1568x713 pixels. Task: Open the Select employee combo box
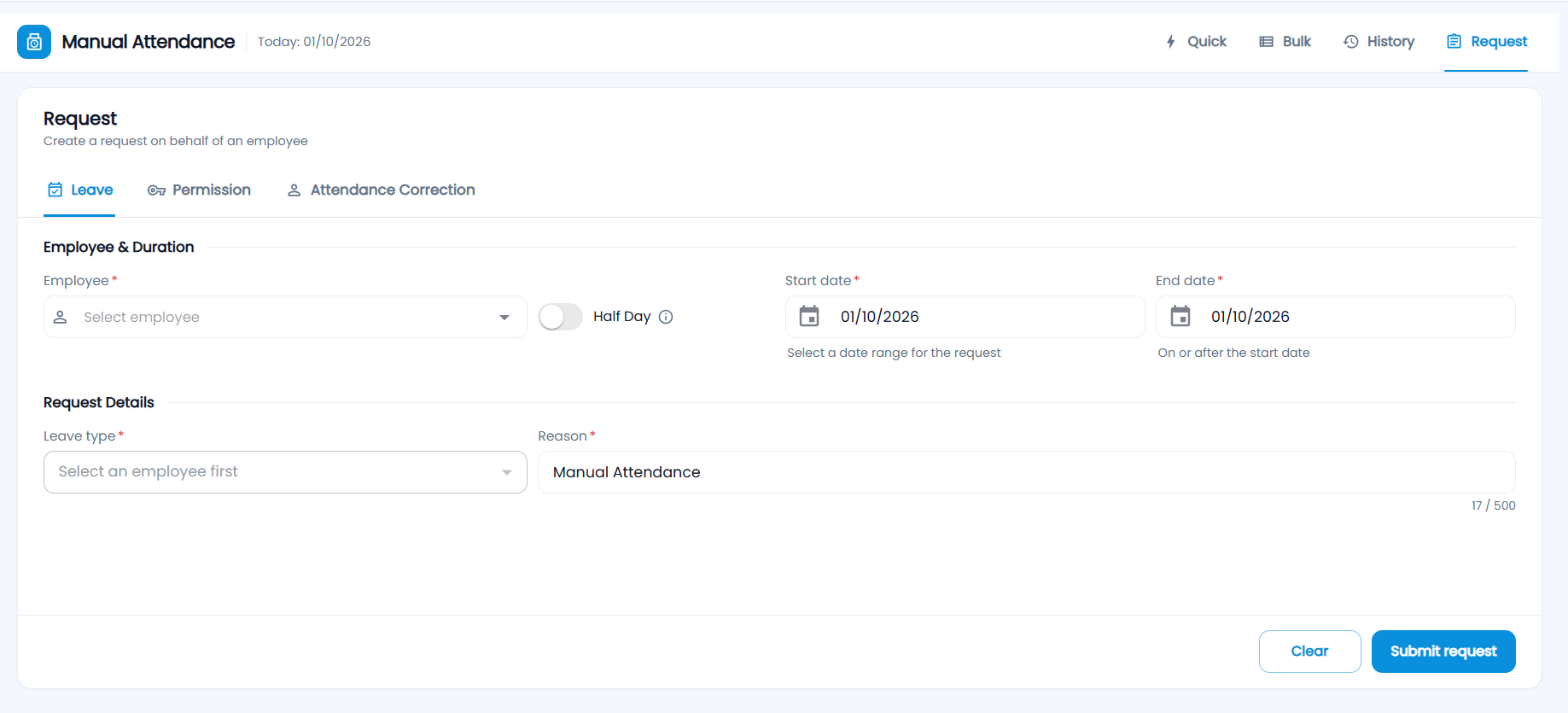(285, 317)
